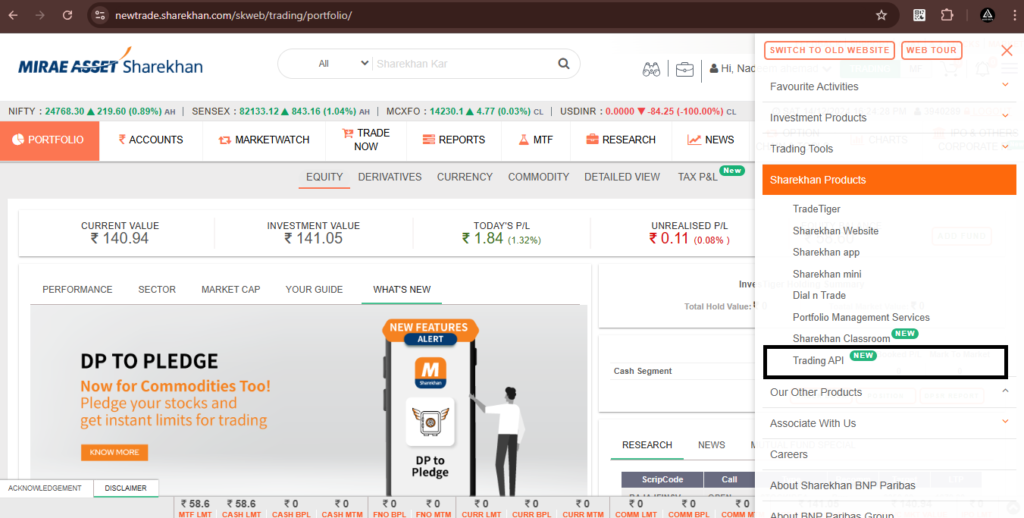Viewport: 1024px width, 518px height.
Task: Open the Accounts nav item
Action: point(150,140)
